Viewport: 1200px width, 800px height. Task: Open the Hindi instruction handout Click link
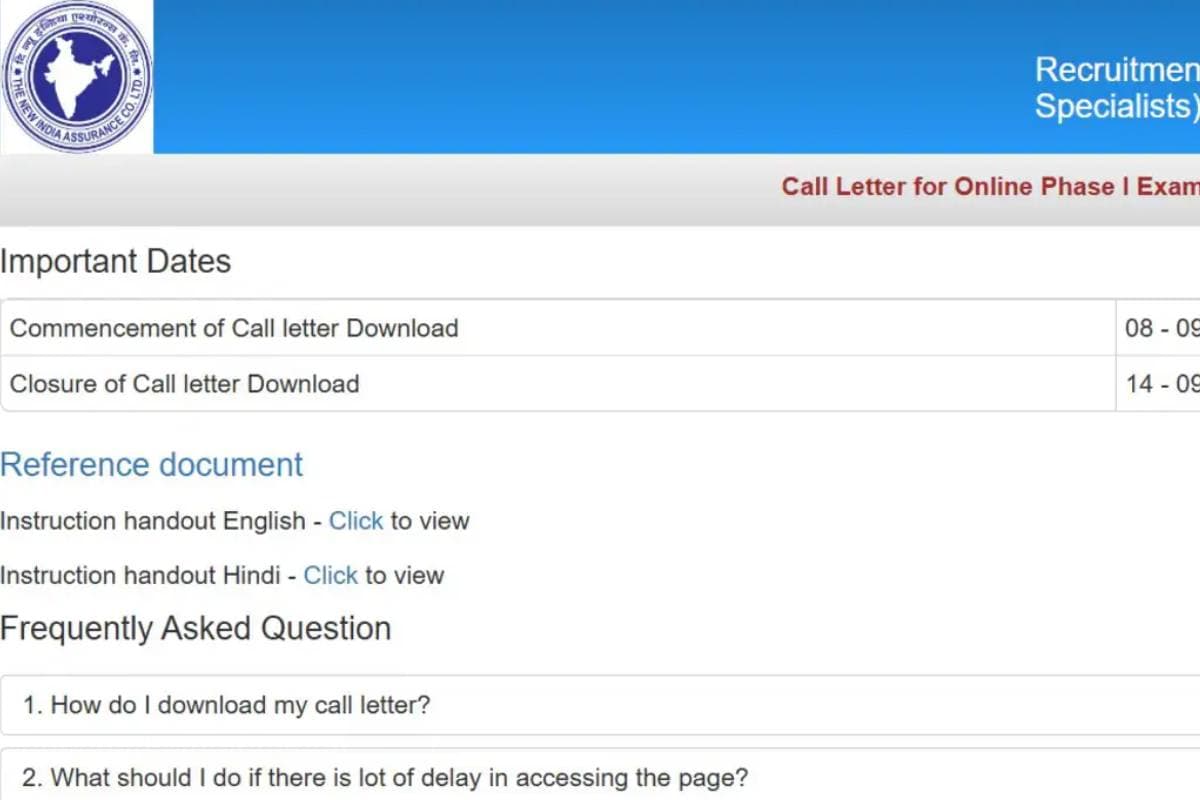point(330,575)
